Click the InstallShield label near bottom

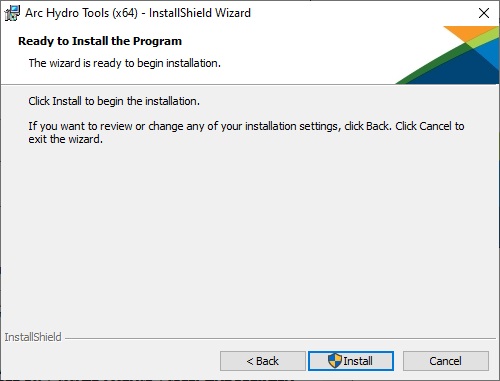click(33, 337)
